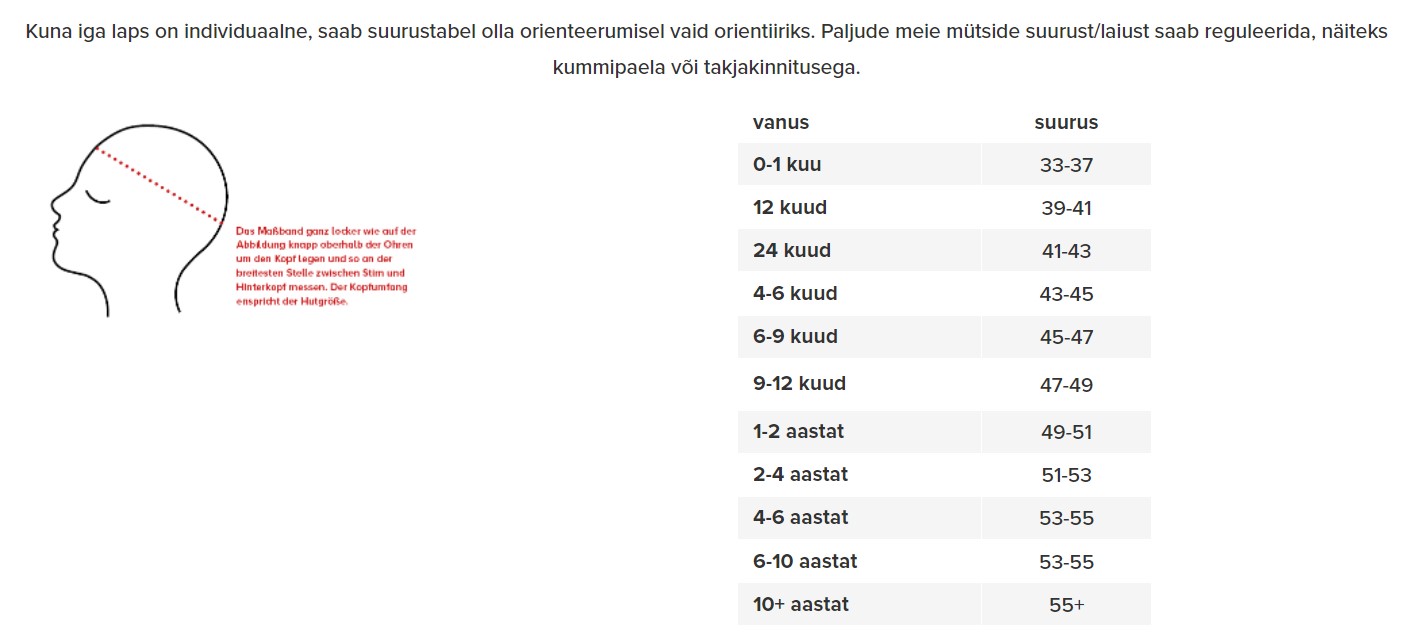Select the "0-1 kuu" age row
The height and width of the screenshot is (640, 1422).
tap(787, 165)
